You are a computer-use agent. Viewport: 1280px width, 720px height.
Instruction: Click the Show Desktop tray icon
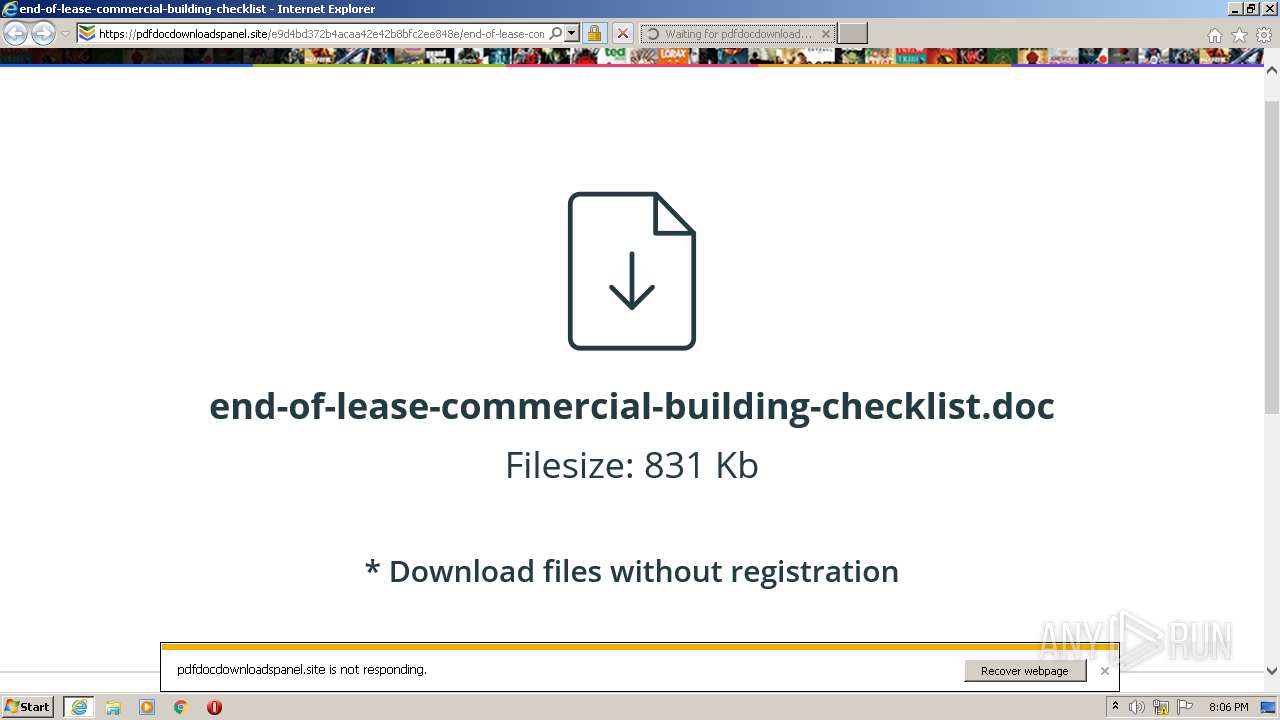pos(1269,707)
